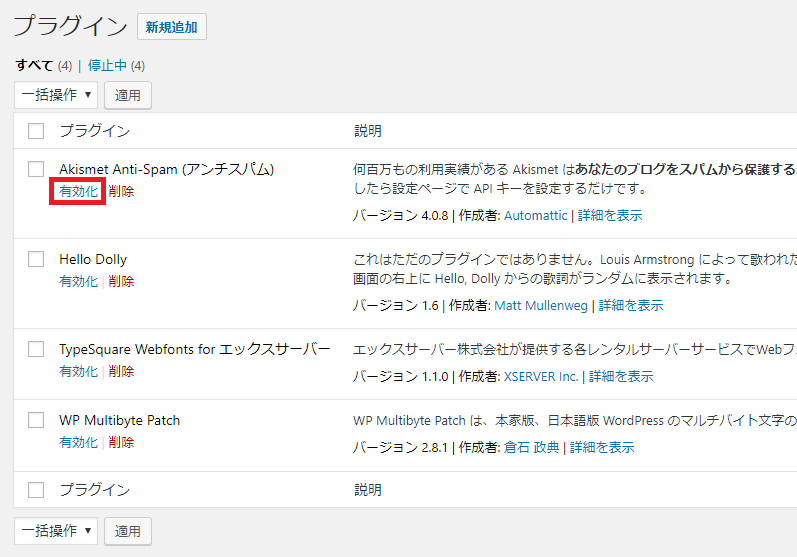Toggle the footer select-all checkbox

point(36,490)
